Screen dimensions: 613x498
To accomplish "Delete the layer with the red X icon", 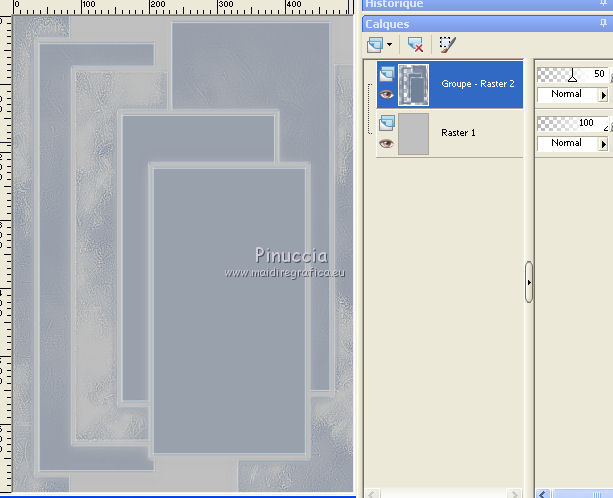I will click(x=415, y=45).
